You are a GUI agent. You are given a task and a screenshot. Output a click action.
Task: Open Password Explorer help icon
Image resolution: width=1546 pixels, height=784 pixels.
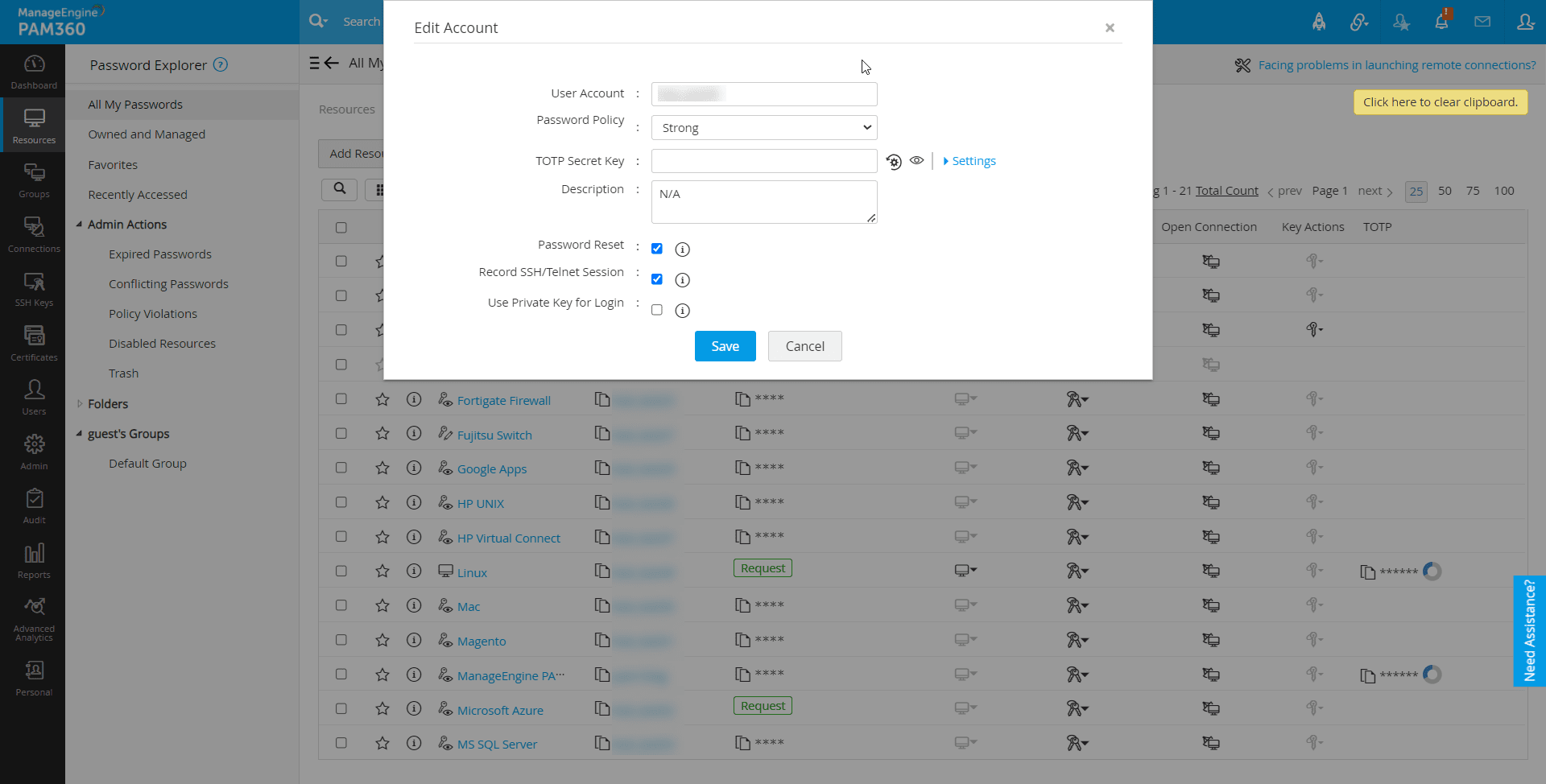click(x=221, y=65)
